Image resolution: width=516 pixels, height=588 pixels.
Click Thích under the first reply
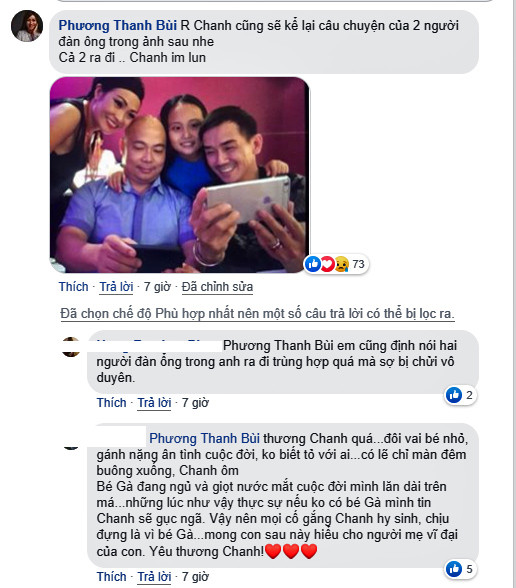[111, 402]
